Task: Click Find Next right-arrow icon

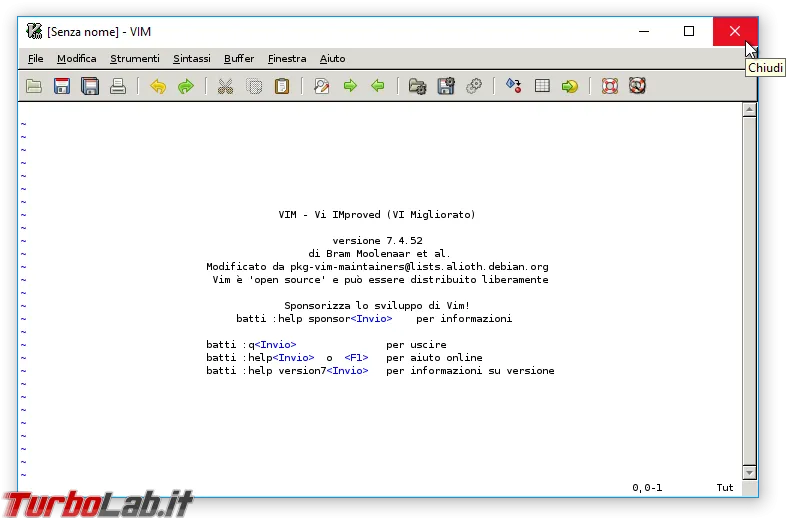Action: [350, 86]
